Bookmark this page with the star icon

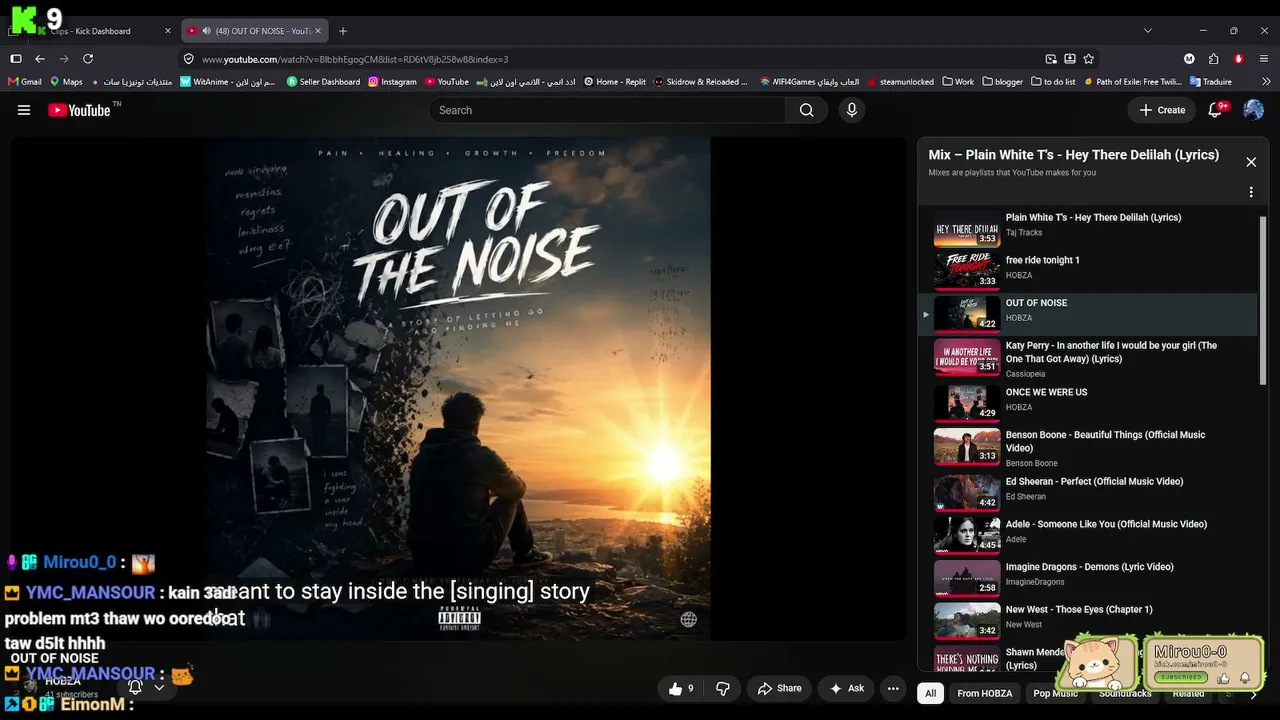pyautogui.click(x=1089, y=59)
